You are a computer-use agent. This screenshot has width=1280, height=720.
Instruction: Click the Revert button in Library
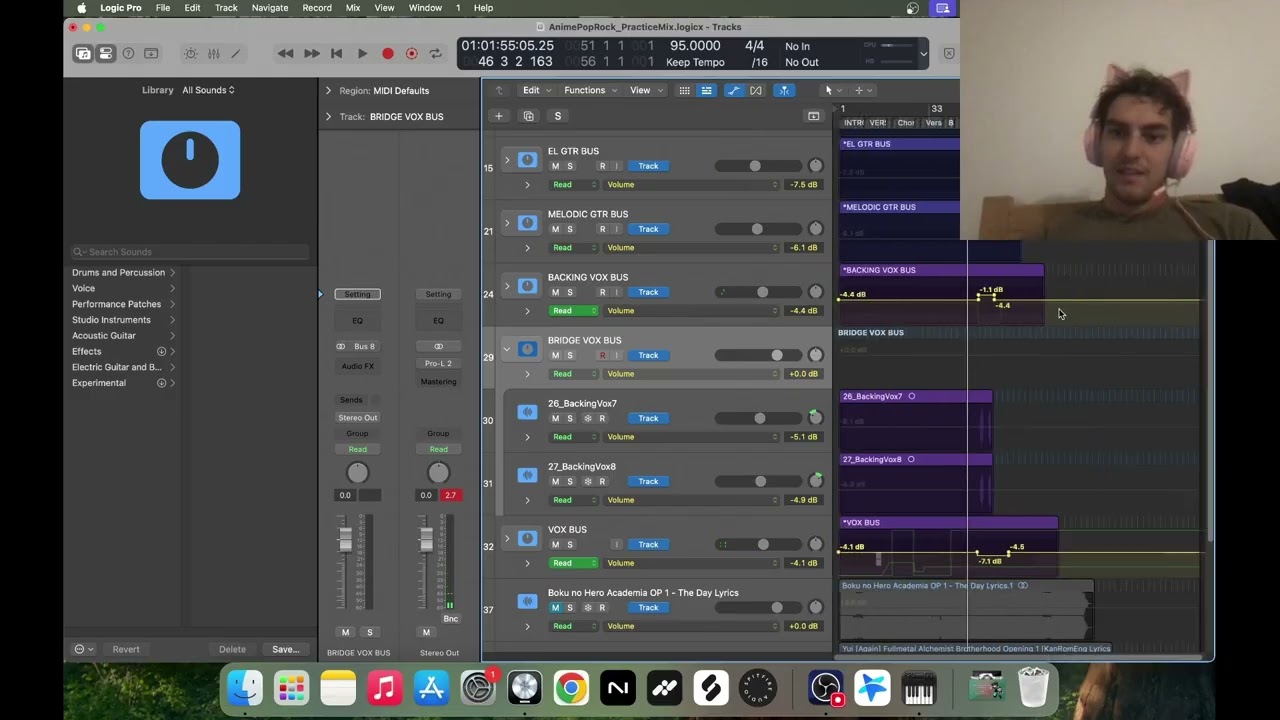pos(126,649)
